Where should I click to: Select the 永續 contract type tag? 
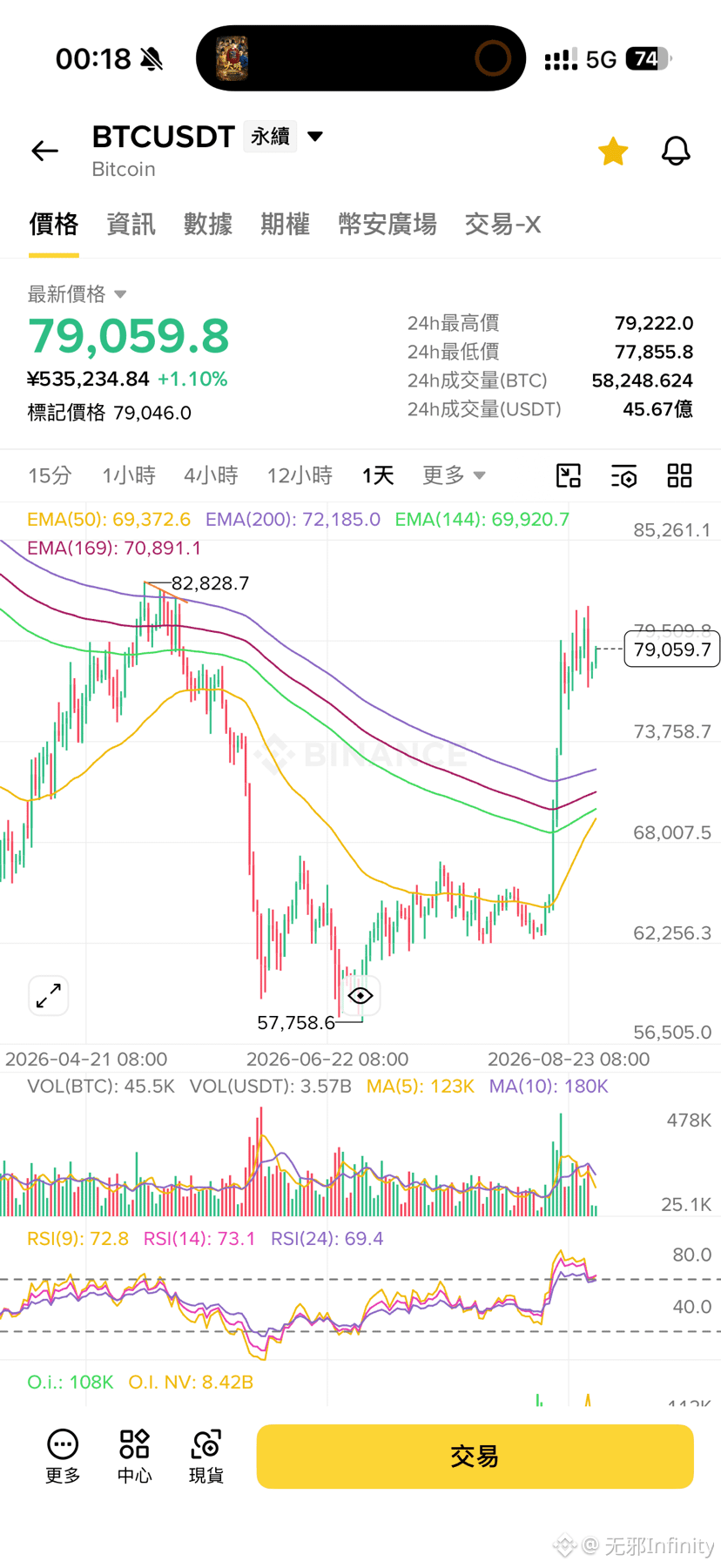pyautogui.click(x=270, y=137)
